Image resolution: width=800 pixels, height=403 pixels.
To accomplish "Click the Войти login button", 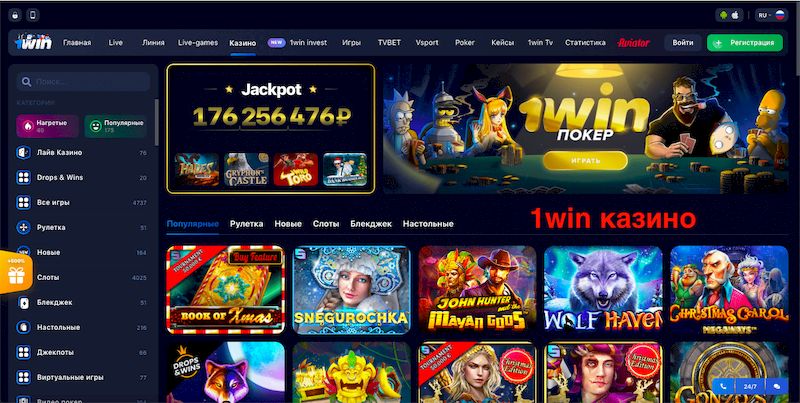I will pos(683,43).
